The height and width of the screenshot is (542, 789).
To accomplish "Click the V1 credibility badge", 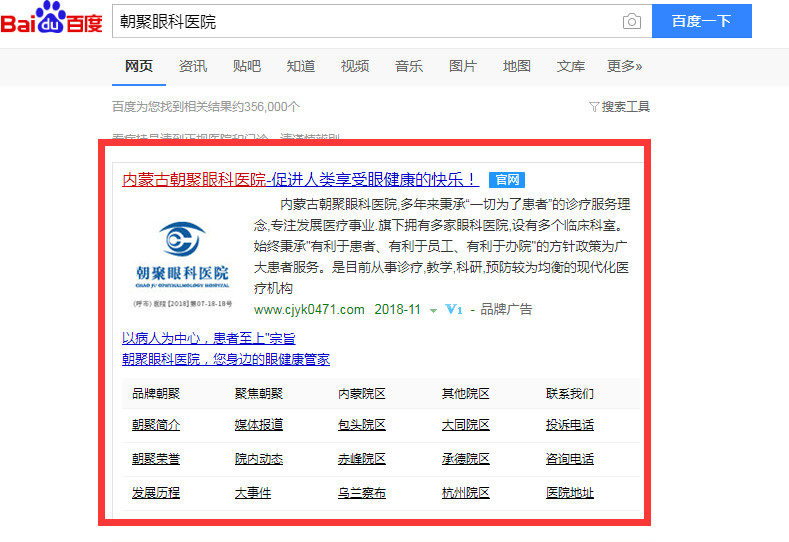I will [454, 309].
